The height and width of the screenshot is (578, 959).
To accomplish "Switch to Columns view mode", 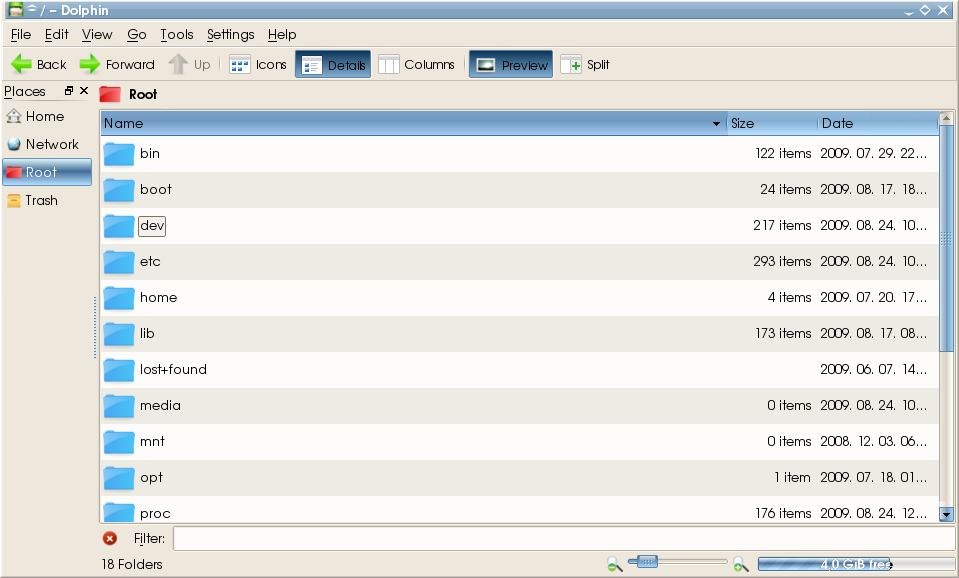I will [416, 64].
